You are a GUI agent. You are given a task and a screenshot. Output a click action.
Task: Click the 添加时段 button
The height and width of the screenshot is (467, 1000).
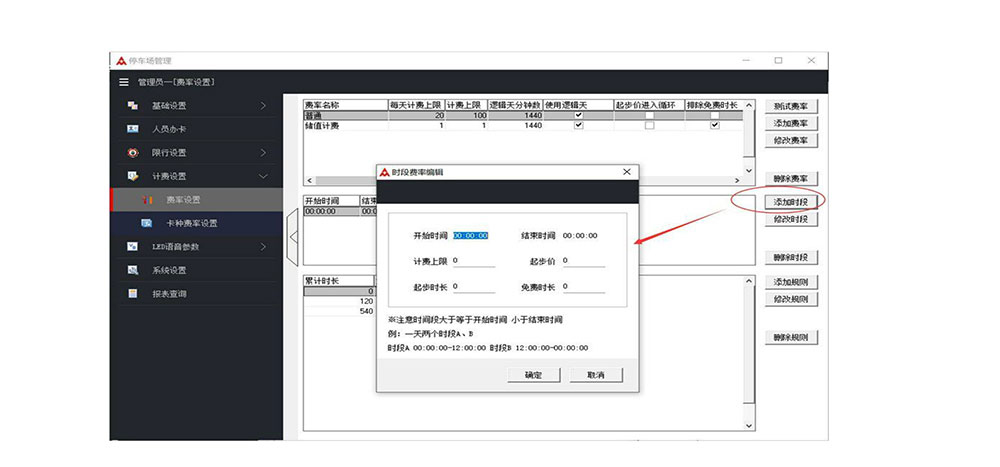[x=790, y=202]
